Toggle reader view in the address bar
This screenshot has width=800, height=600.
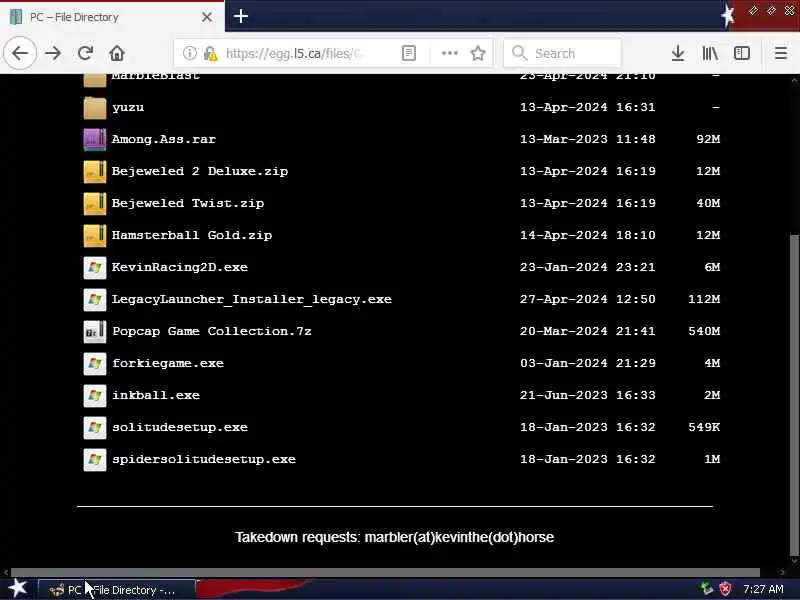pos(409,53)
